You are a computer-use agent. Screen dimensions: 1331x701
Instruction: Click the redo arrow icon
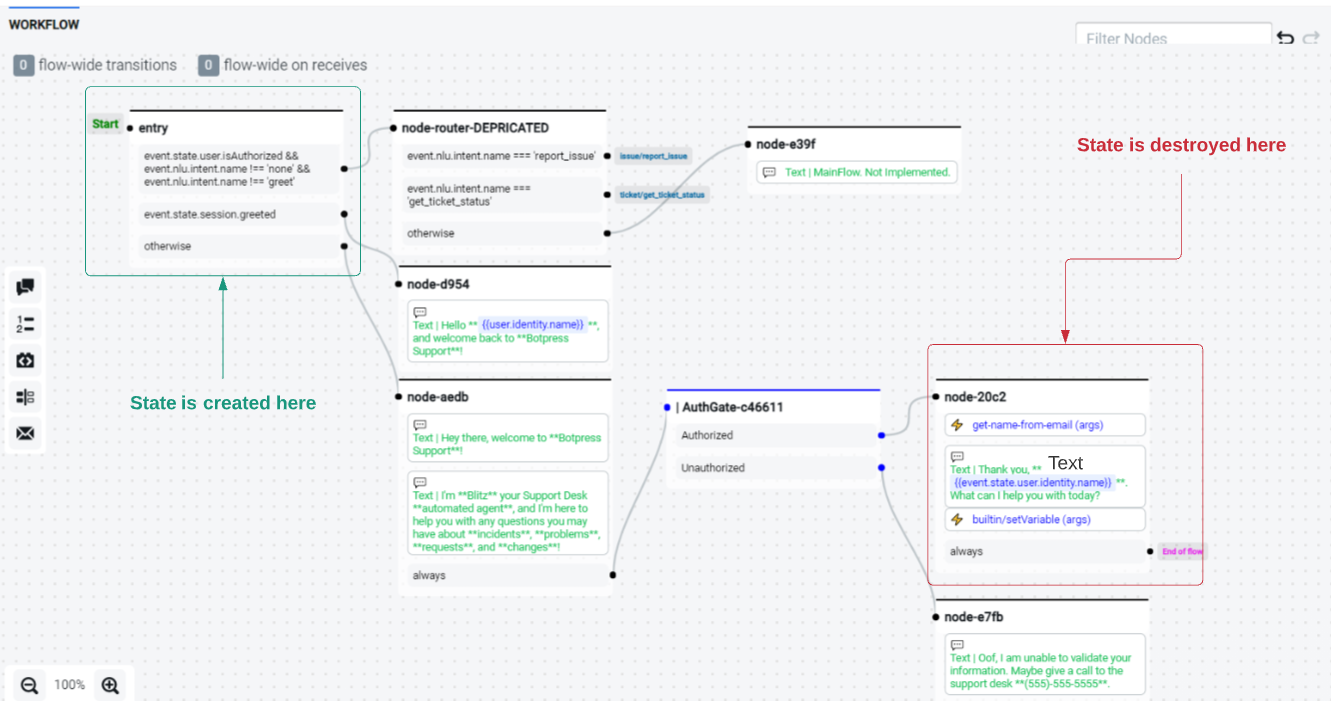coord(1311,38)
